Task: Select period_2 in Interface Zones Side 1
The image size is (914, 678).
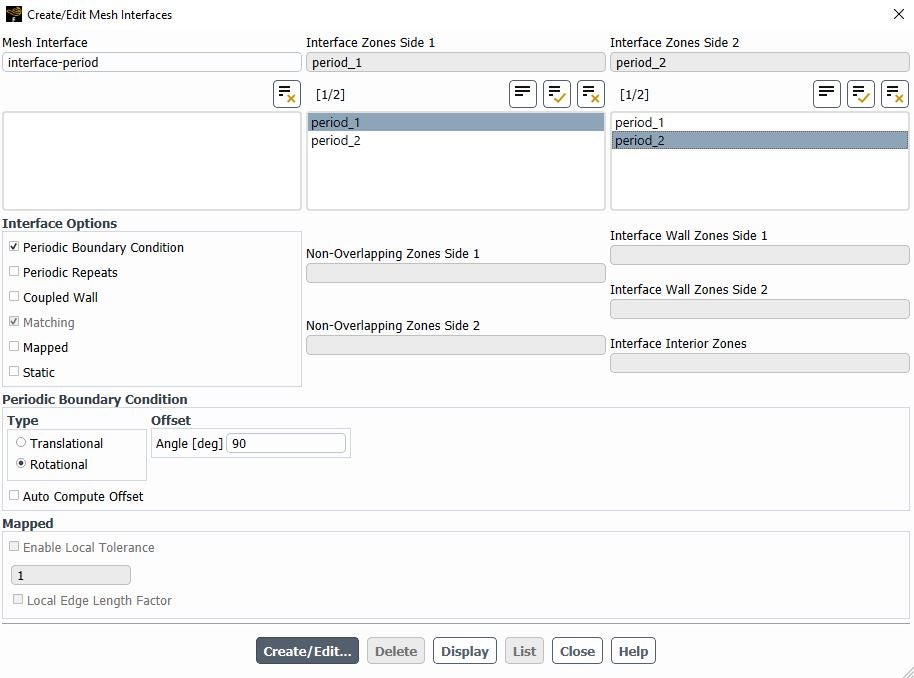Action: [x=336, y=141]
